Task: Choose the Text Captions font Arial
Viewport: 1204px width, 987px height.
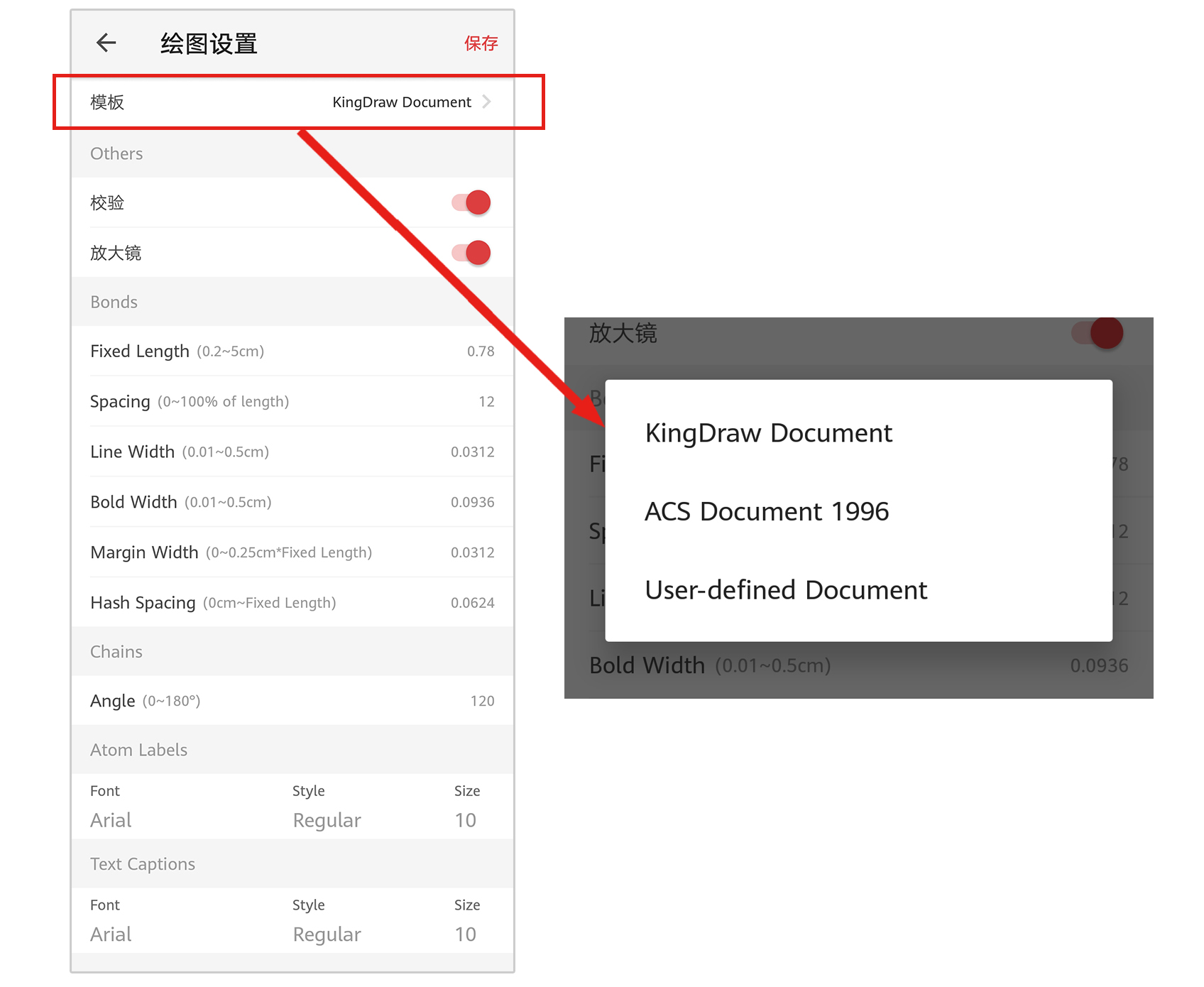Action: coord(111,934)
